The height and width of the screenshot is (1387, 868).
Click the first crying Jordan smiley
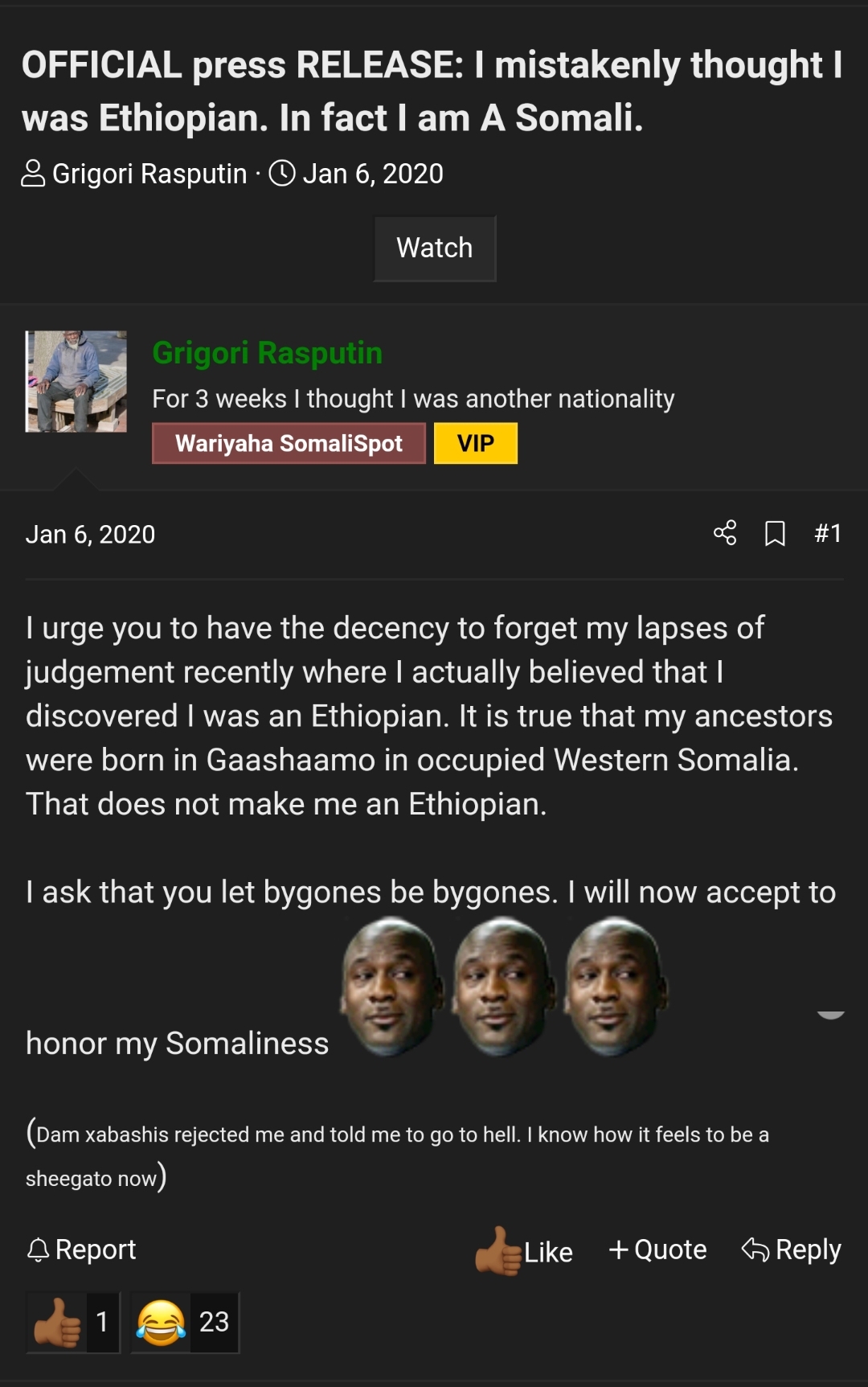pyautogui.click(x=391, y=987)
